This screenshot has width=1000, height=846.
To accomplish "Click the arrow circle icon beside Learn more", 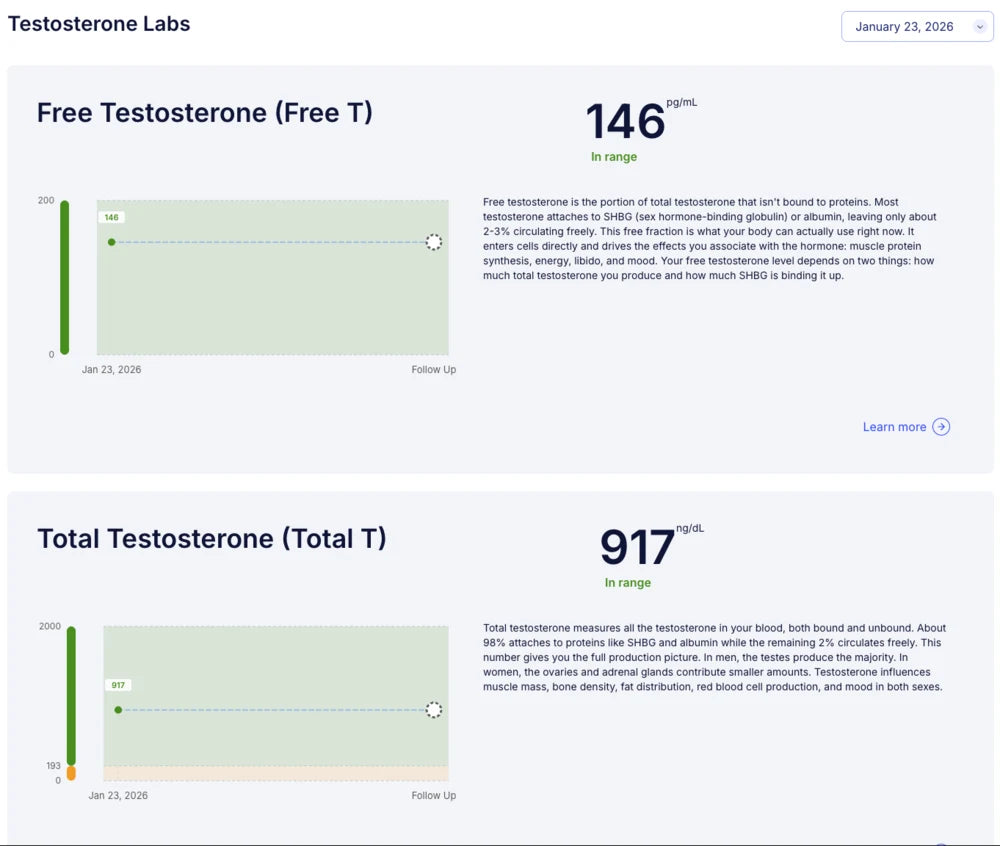I will (941, 427).
